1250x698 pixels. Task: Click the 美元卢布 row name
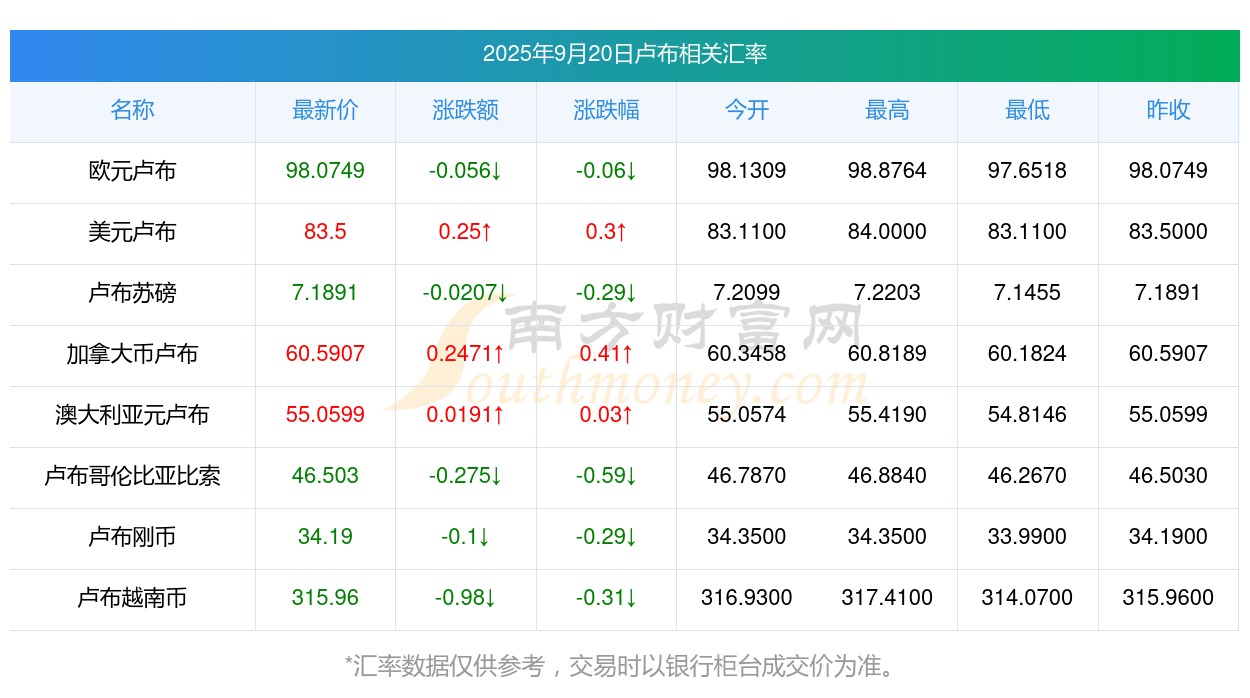132,232
